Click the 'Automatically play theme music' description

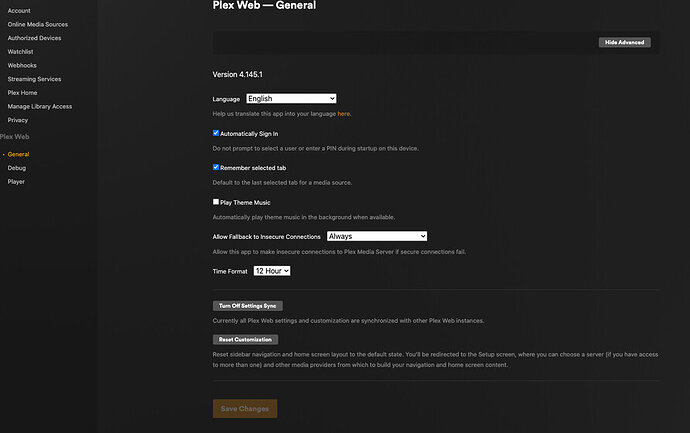pyautogui.click(x=304, y=217)
